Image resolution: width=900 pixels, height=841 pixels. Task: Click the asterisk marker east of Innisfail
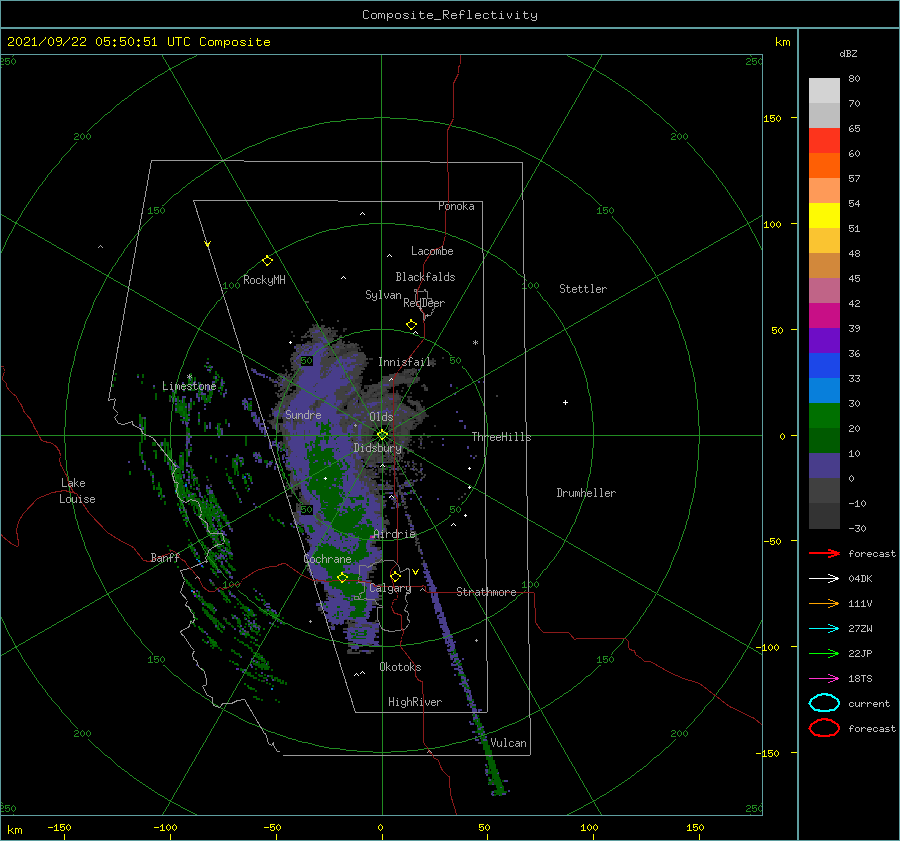click(x=475, y=343)
